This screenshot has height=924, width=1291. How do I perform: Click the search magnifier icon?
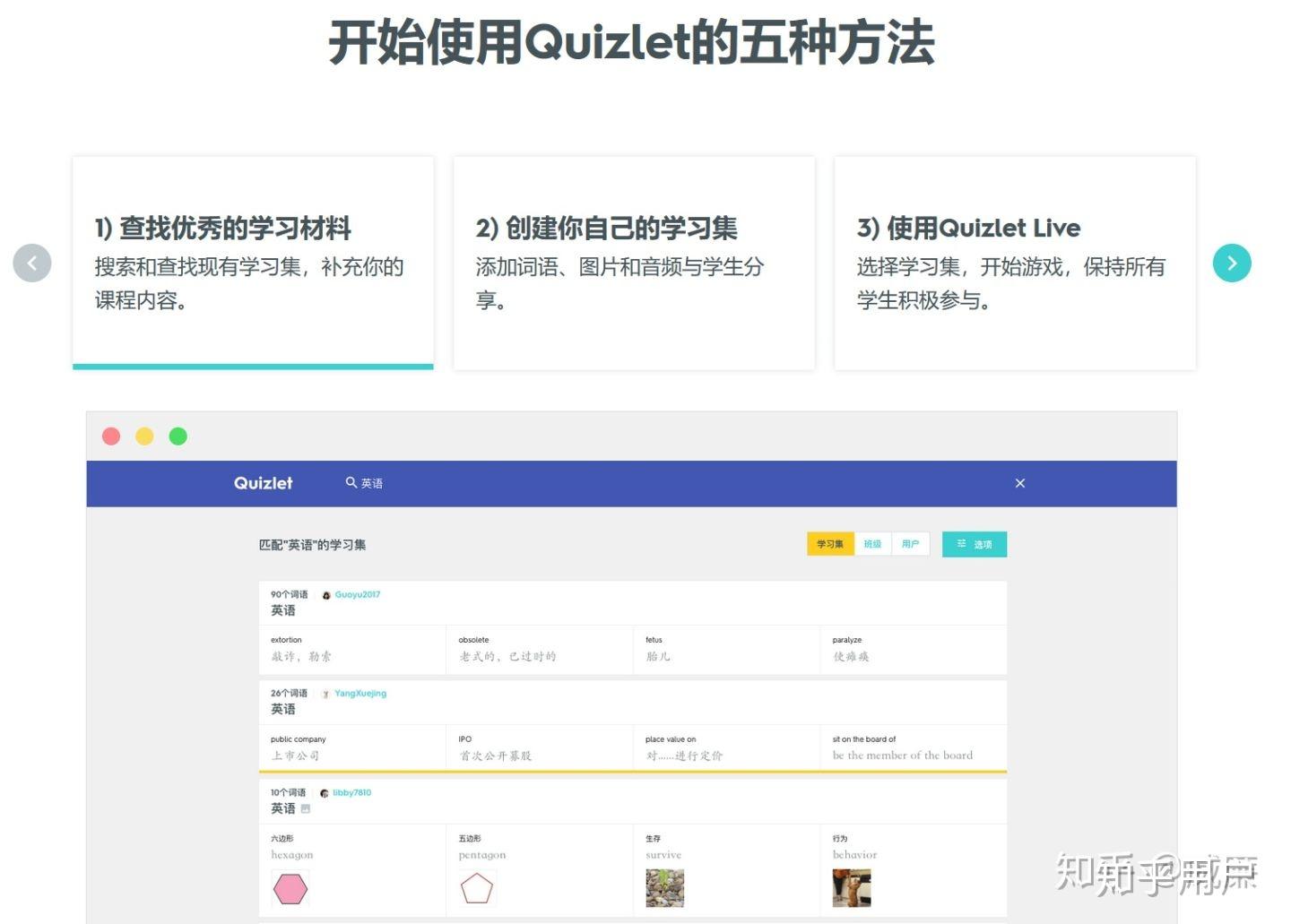[351, 482]
